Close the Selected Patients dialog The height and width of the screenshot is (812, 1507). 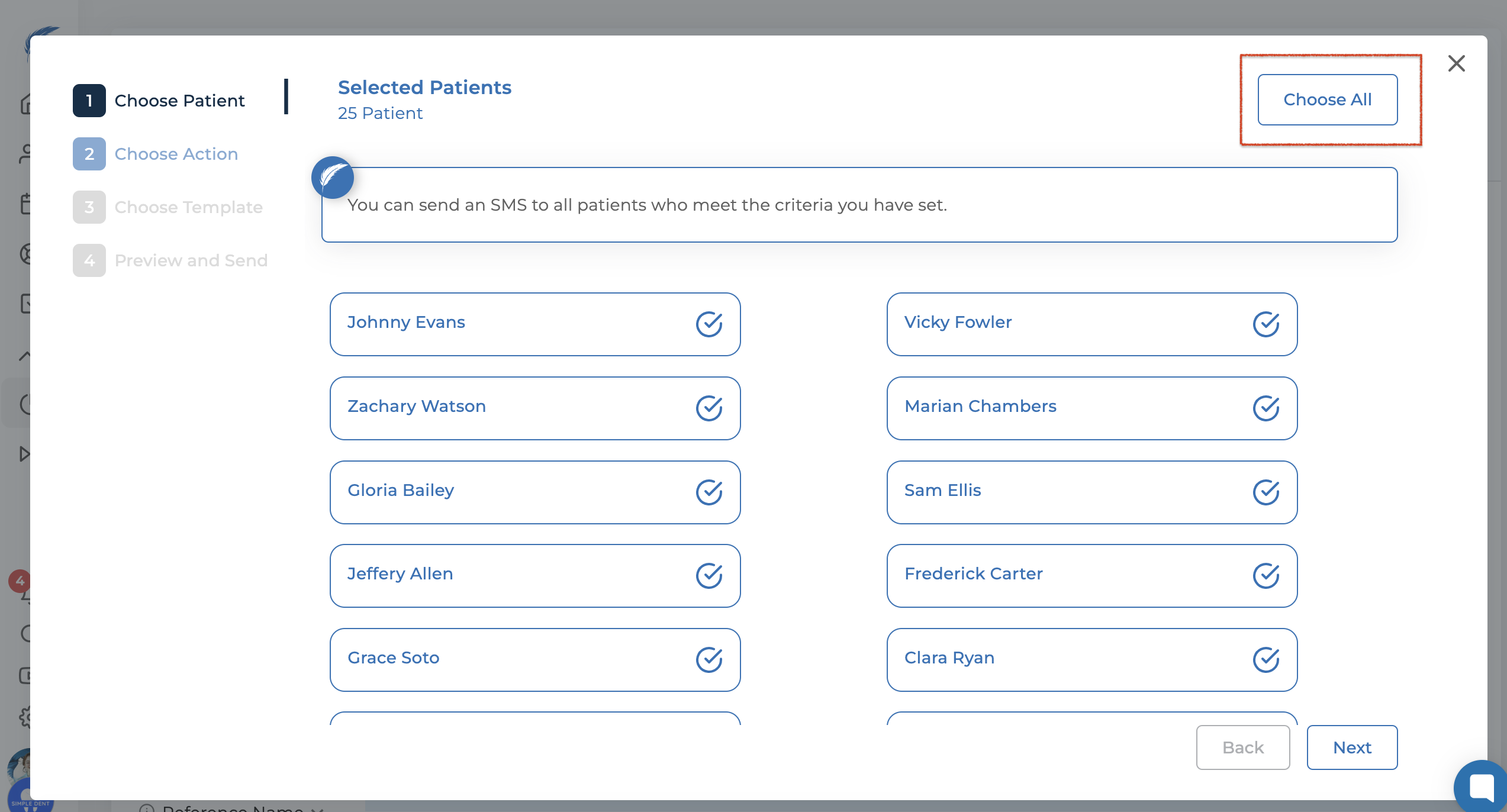1456,63
